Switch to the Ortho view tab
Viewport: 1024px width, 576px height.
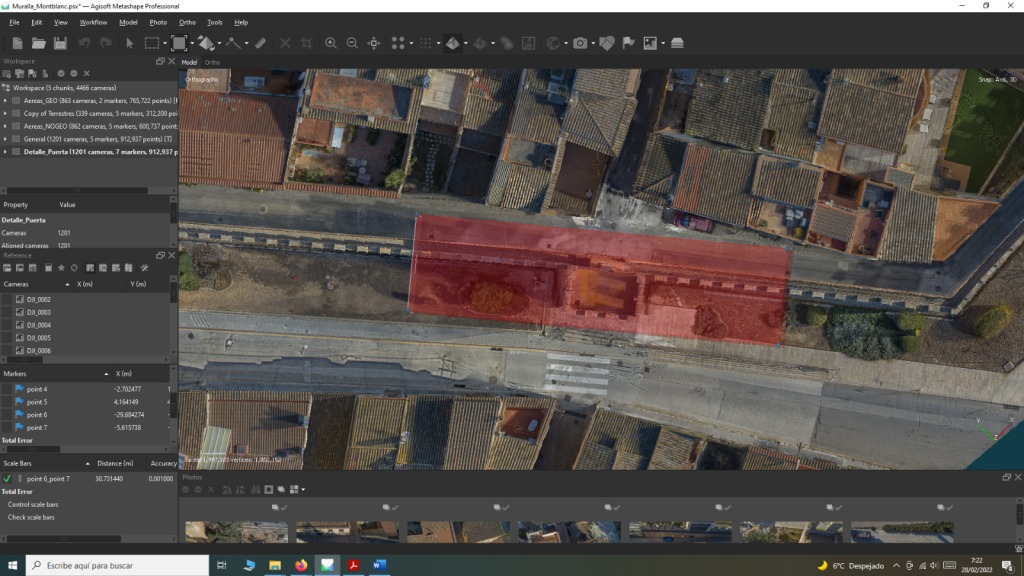coord(212,62)
